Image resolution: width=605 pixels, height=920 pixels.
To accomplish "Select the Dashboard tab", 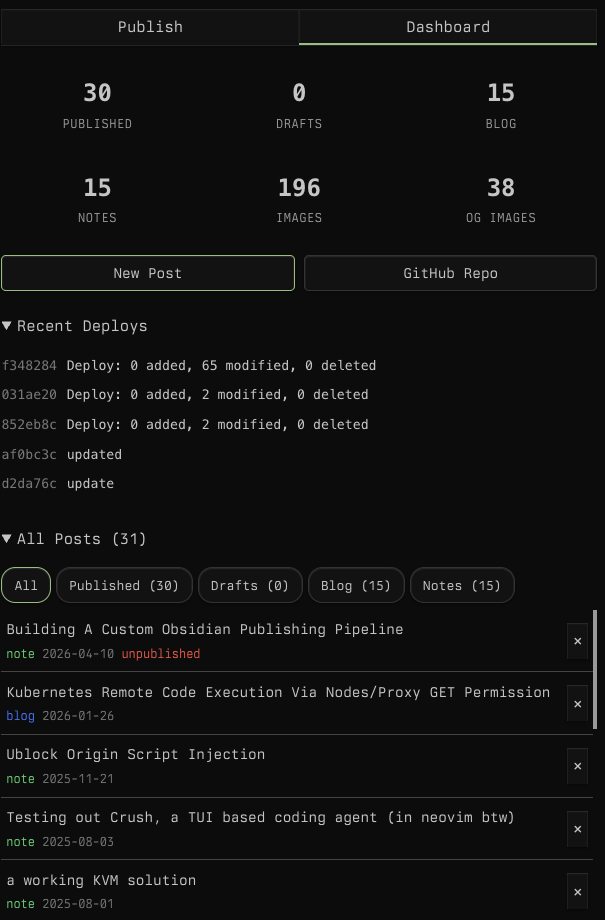I will tap(448, 27).
